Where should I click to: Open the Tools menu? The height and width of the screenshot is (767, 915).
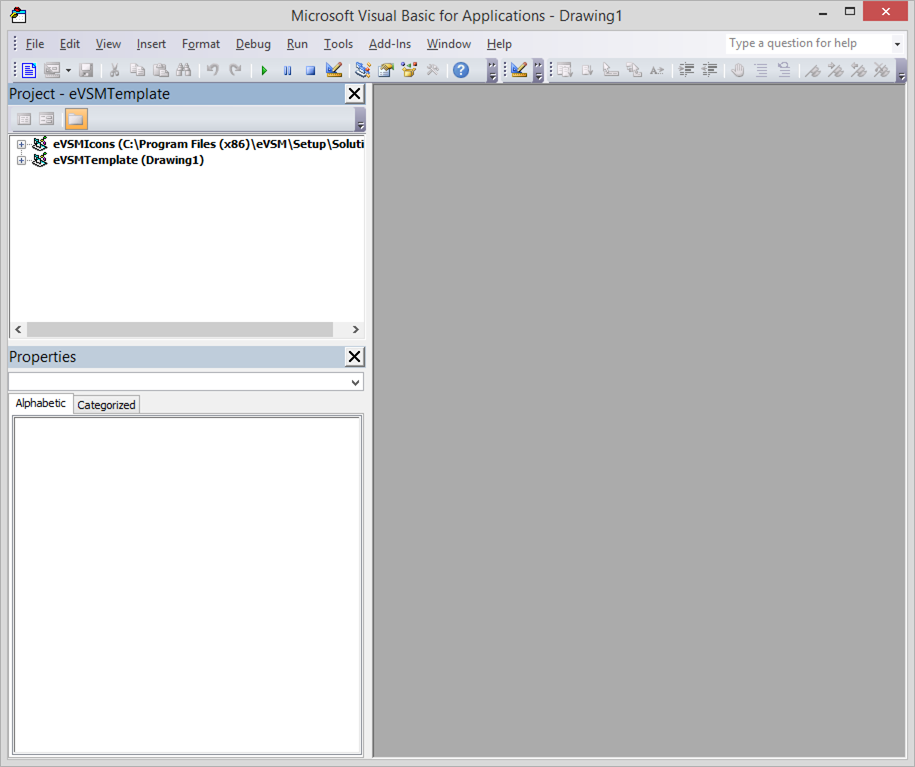pyautogui.click(x=338, y=44)
